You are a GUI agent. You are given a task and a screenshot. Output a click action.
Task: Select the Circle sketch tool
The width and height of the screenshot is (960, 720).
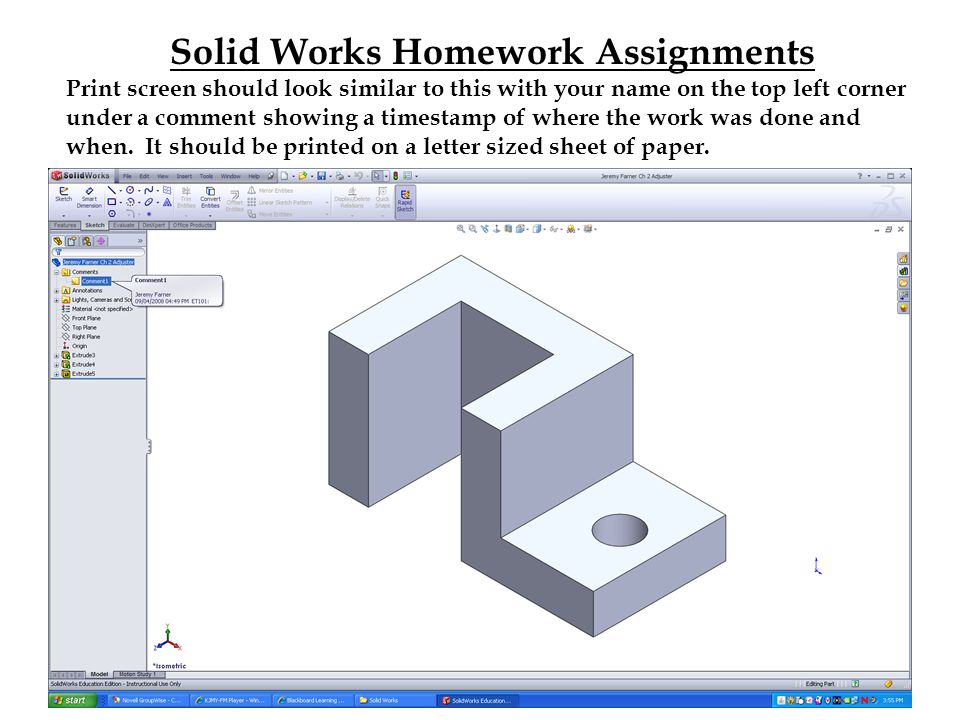[130, 190]
